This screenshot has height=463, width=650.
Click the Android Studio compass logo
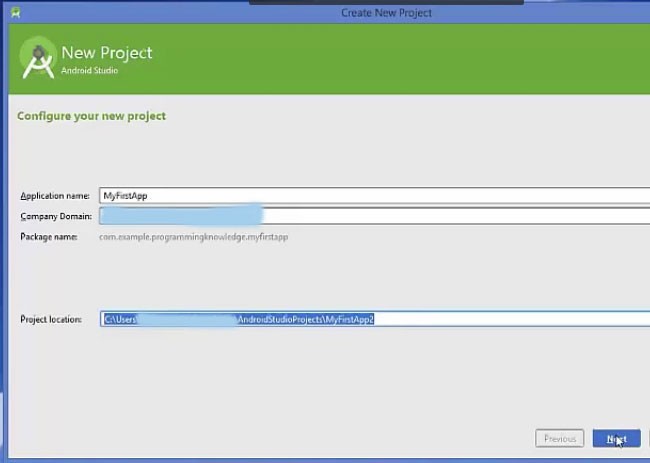click(38, 58)
